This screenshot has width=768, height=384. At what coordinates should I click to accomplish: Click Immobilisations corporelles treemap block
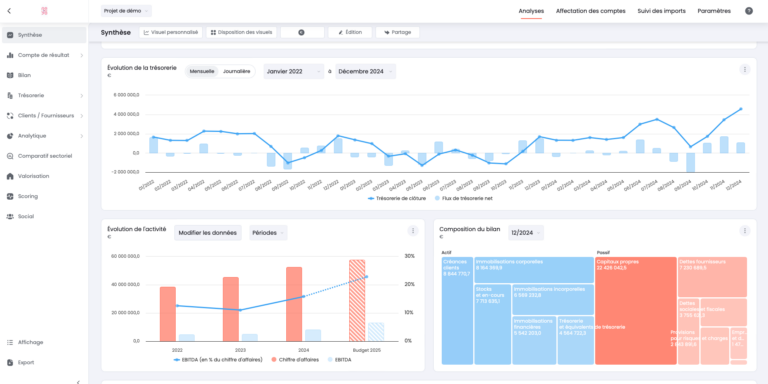(x=534, y=270)
